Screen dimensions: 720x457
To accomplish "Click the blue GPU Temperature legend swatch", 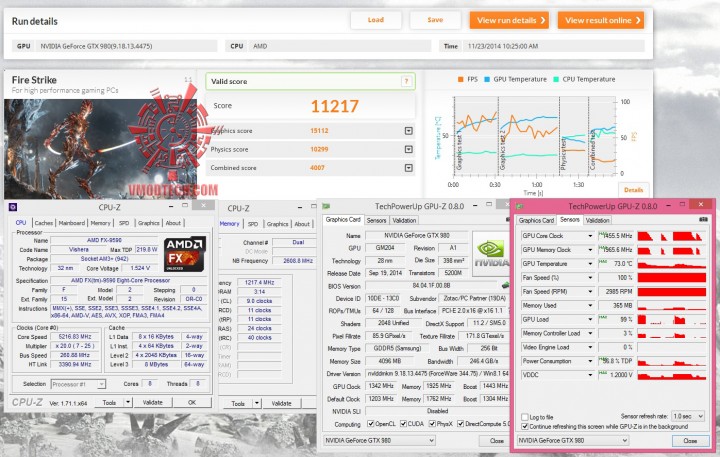I will (487, 79).
